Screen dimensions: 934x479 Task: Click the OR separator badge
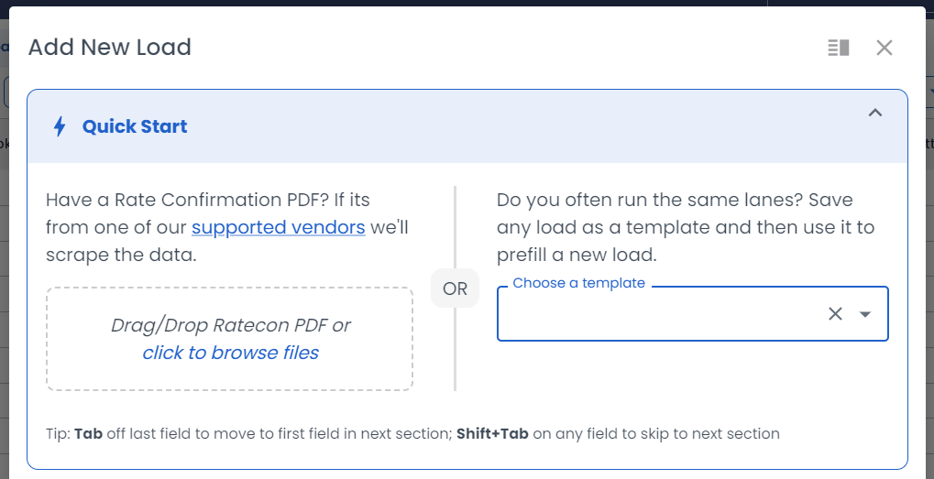tap(455, 289)
